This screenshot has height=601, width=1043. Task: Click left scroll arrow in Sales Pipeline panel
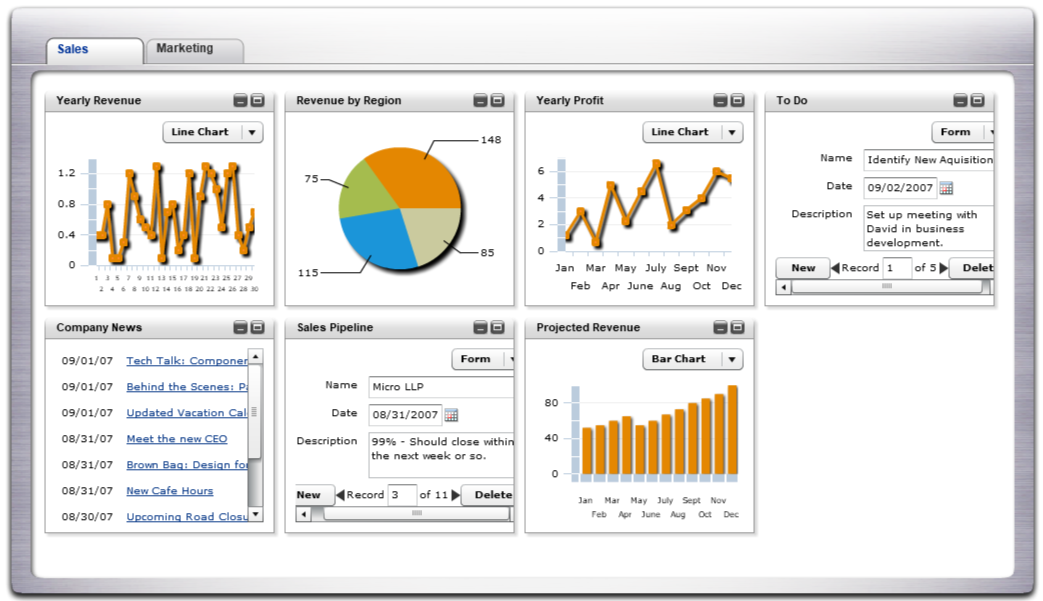(x=304, y=514)
